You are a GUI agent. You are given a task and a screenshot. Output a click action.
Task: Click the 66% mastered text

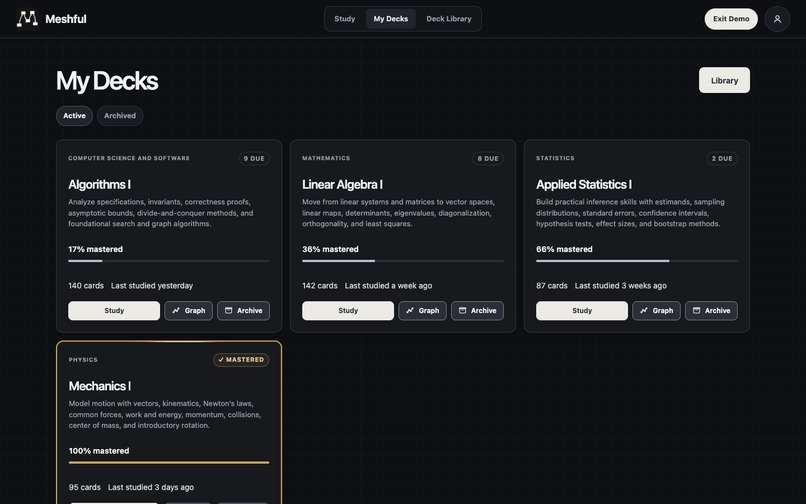564,249
